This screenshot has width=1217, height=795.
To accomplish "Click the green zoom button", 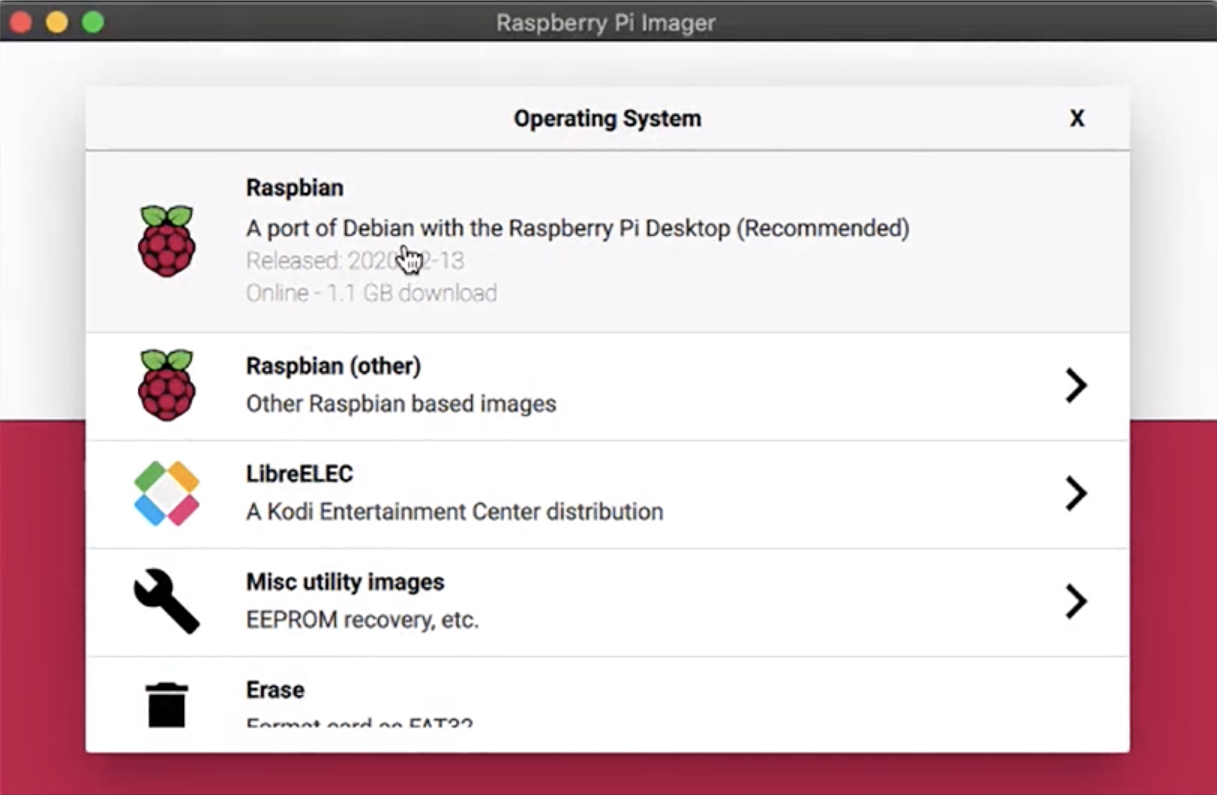I will click(92, 20).
